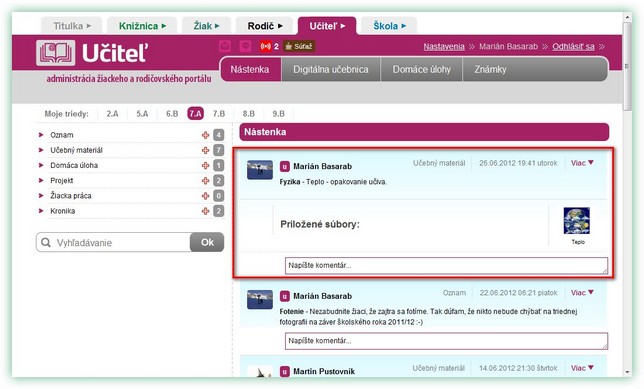Add new Žiacka práca with plus icon
644x389 pixels.
[205, 196]
